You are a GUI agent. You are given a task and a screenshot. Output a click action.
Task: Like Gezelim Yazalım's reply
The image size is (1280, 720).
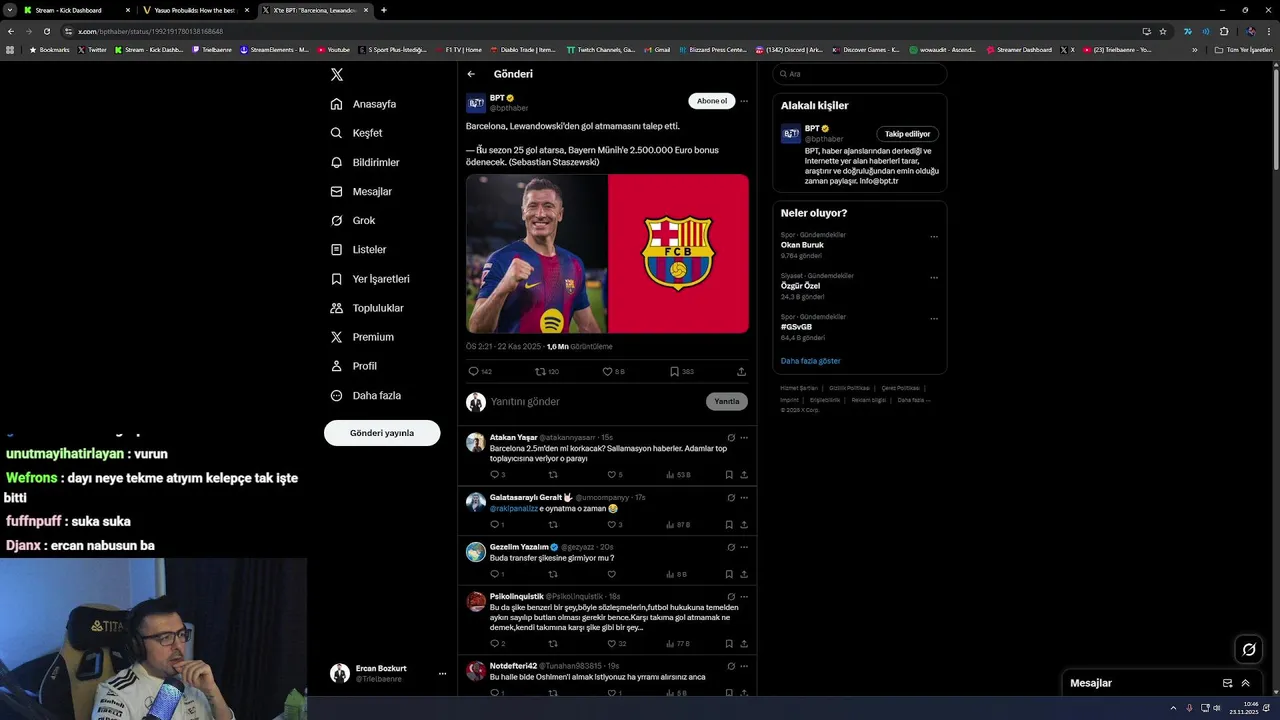point(611,574)
